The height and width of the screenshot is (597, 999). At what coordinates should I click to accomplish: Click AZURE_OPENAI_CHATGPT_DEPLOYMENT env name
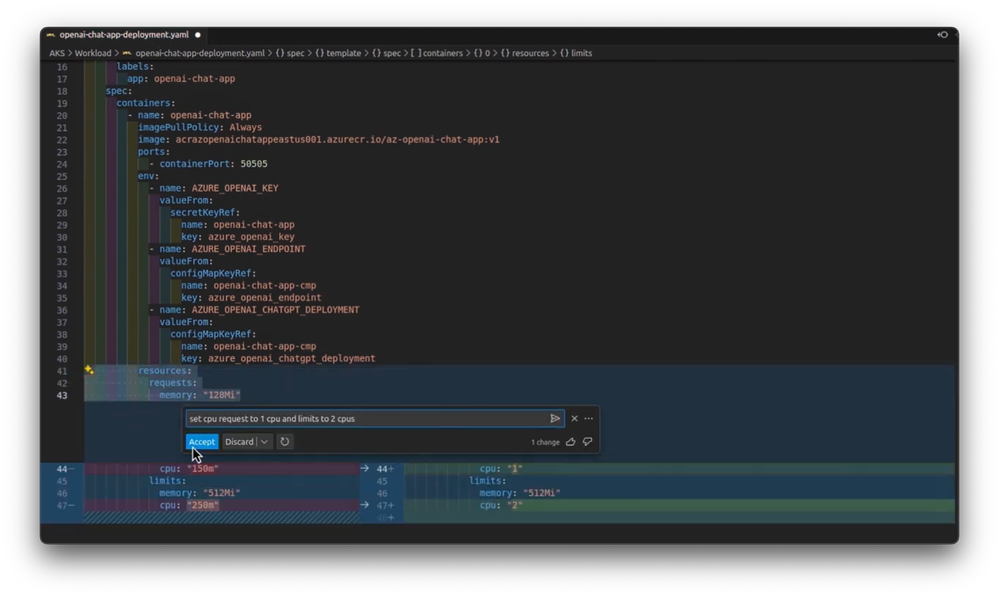coord(275,310)
